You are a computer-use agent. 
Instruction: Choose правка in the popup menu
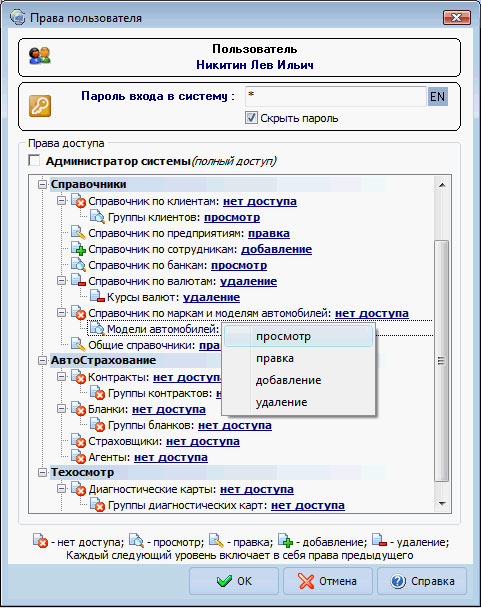[x=298, y=358]
